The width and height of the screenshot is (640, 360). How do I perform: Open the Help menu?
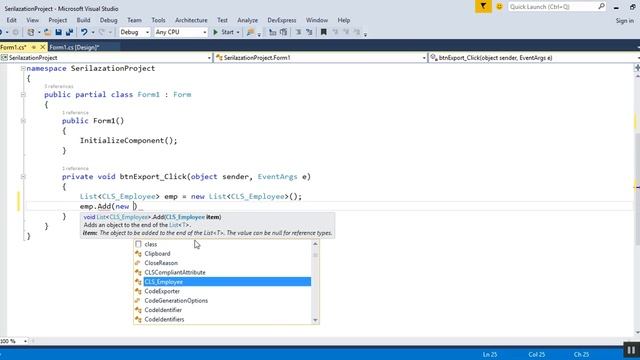[344, 20]
